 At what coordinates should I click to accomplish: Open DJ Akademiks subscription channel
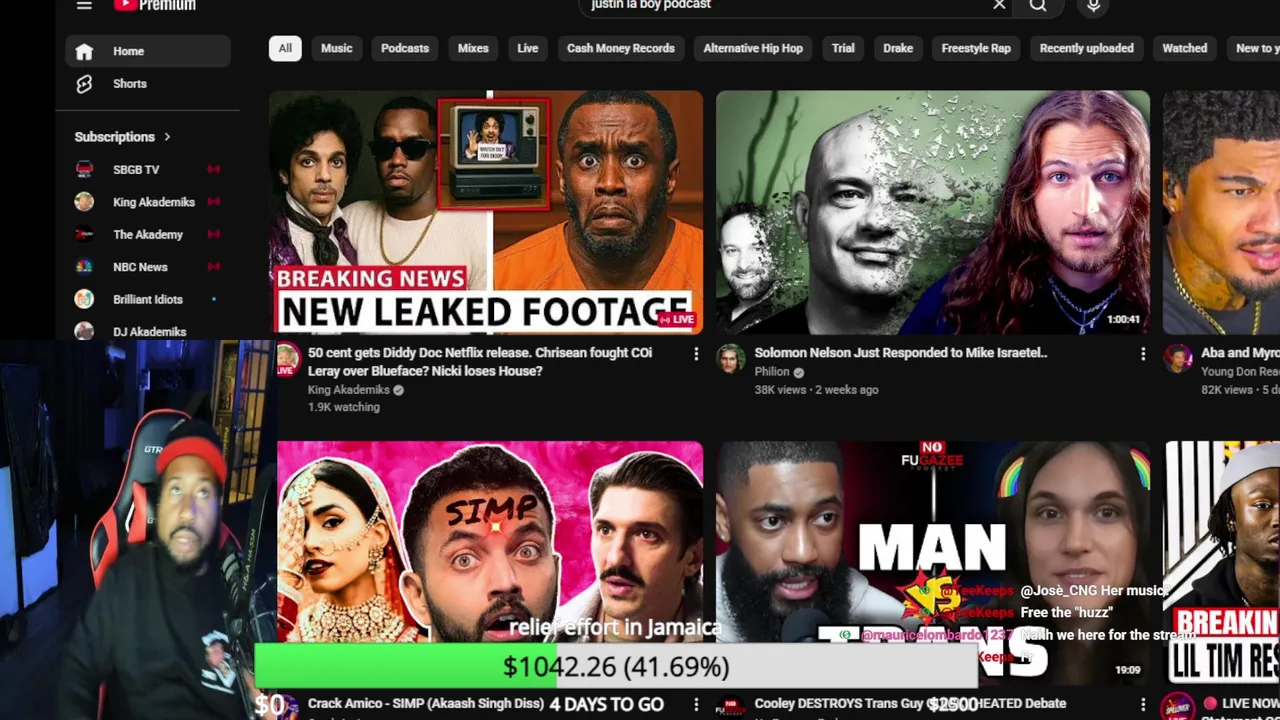pos(148,331)
